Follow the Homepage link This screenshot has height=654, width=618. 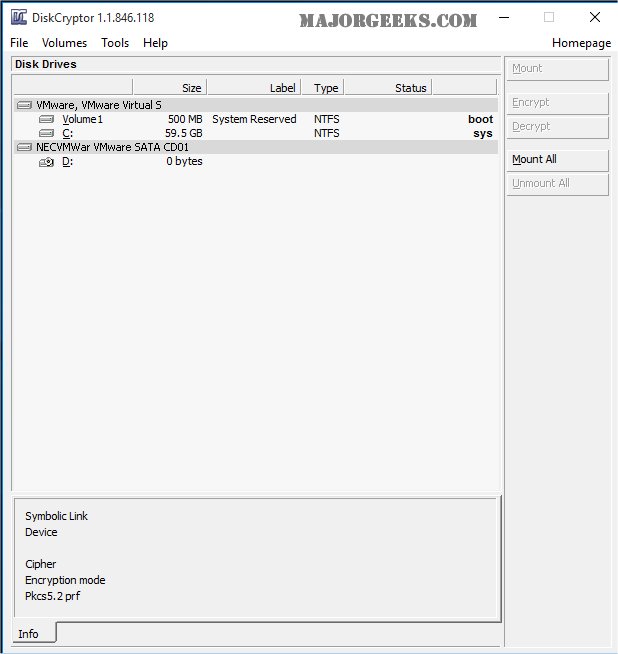coord(581,43)
